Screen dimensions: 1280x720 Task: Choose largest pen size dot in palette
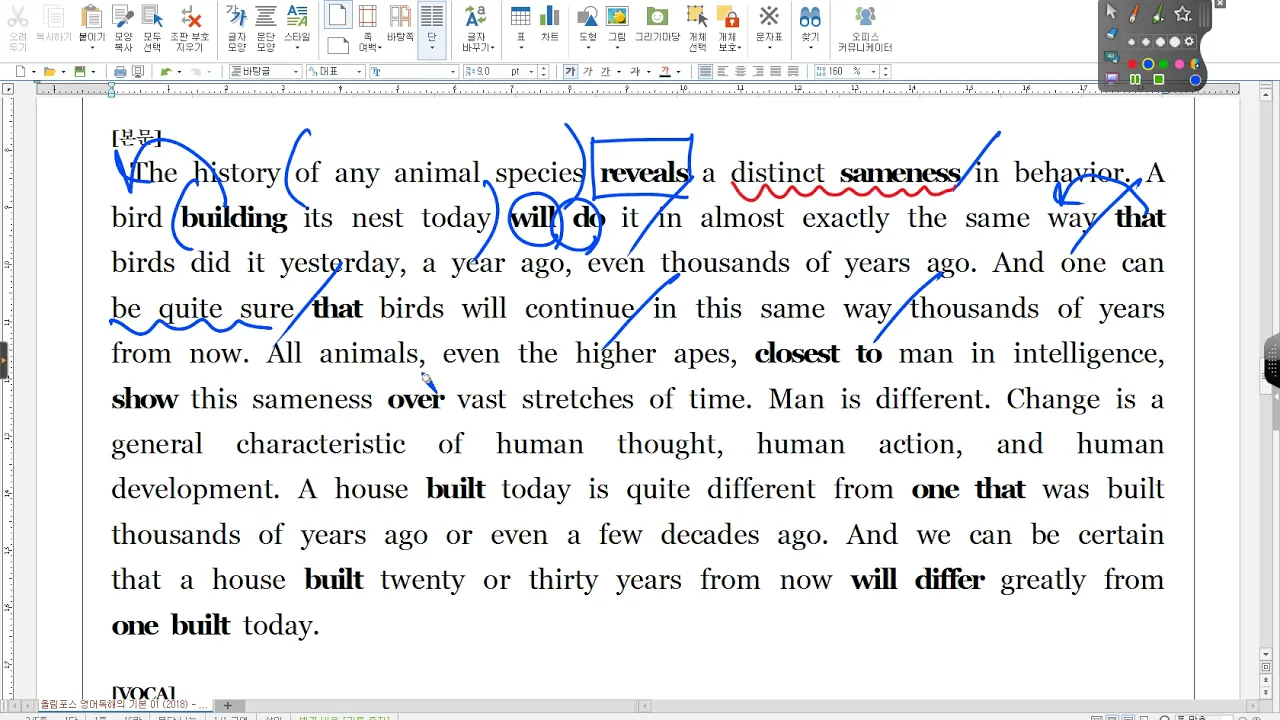pyautogui.click(x=1175, y=41)
